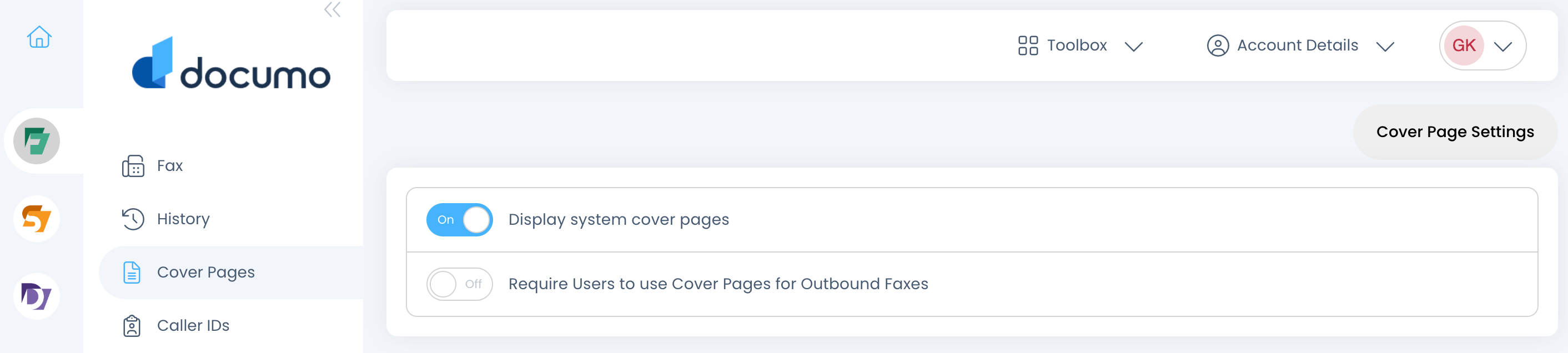
Task: Open the Cover Page Settings tab
Action: (1455, 132)
